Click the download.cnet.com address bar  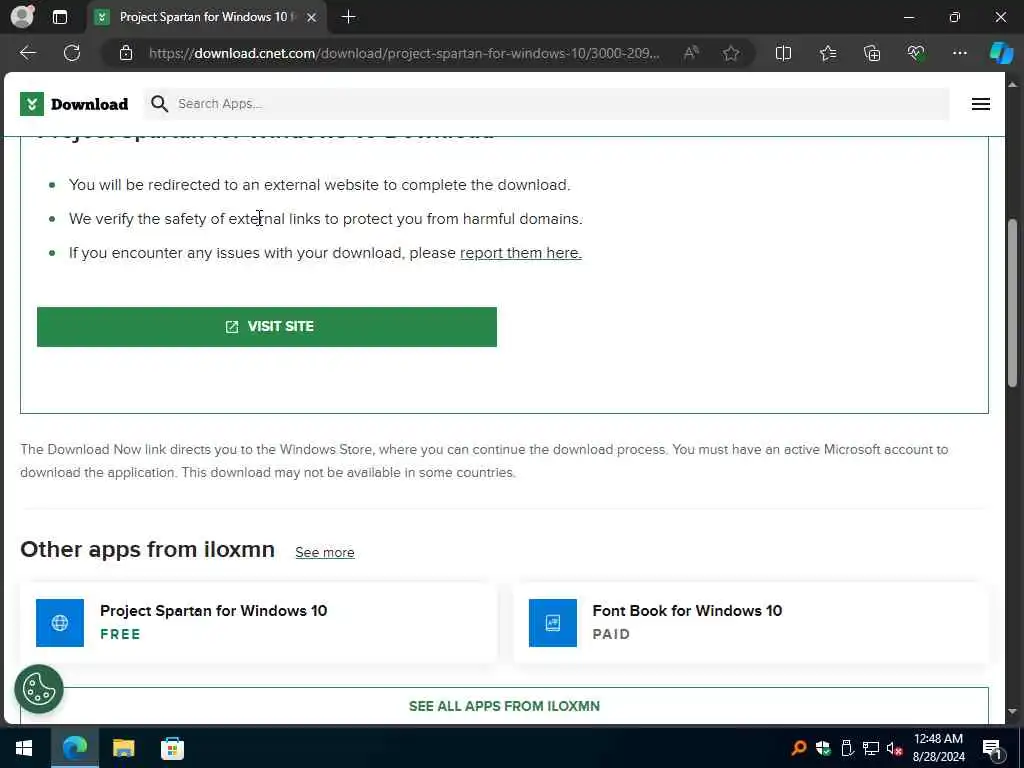pyautogui.click(x=404, y=53)
